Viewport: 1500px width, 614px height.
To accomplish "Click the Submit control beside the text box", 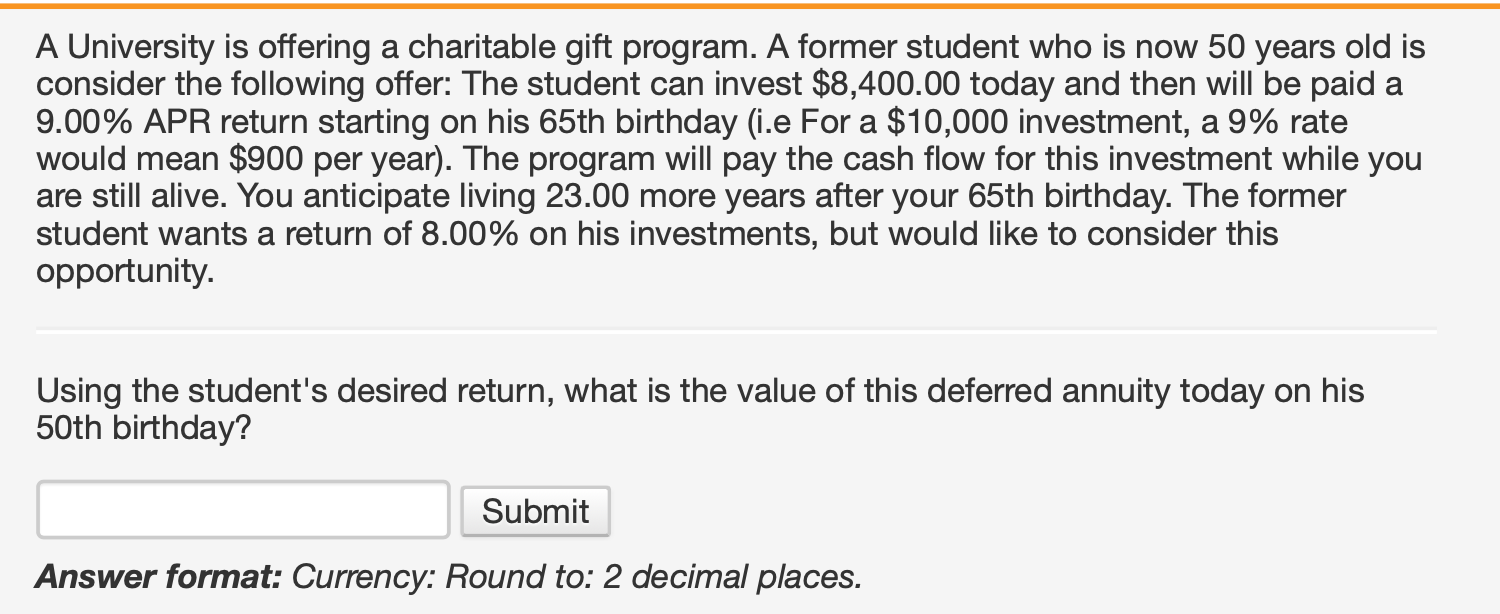I will (x=536, y=510).
